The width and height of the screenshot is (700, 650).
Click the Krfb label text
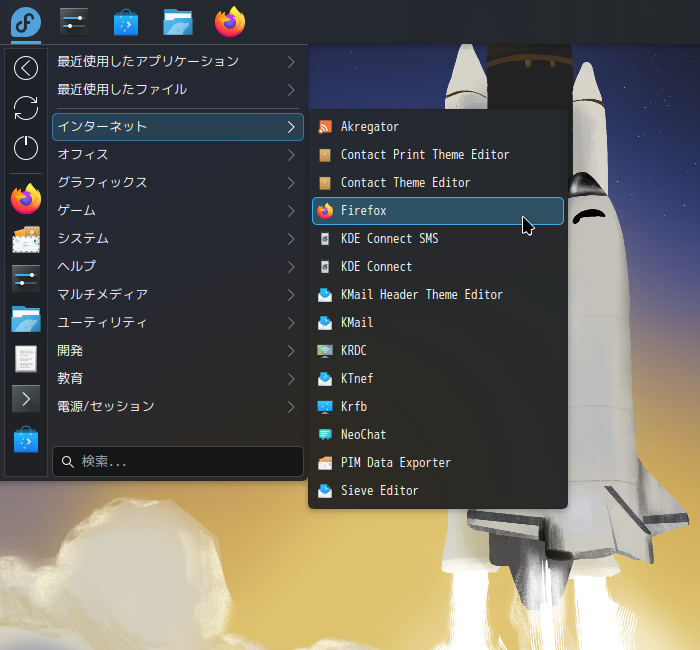pos(354,407)
